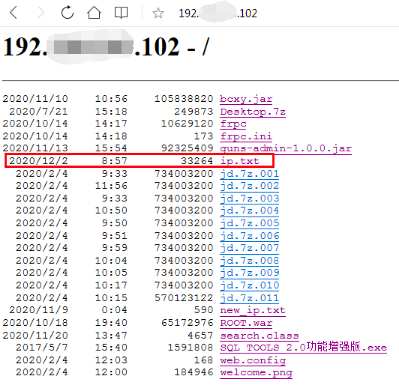Open the frpc.ini config link
Viewport: 399px width, 386px height.
coord(246,136)
